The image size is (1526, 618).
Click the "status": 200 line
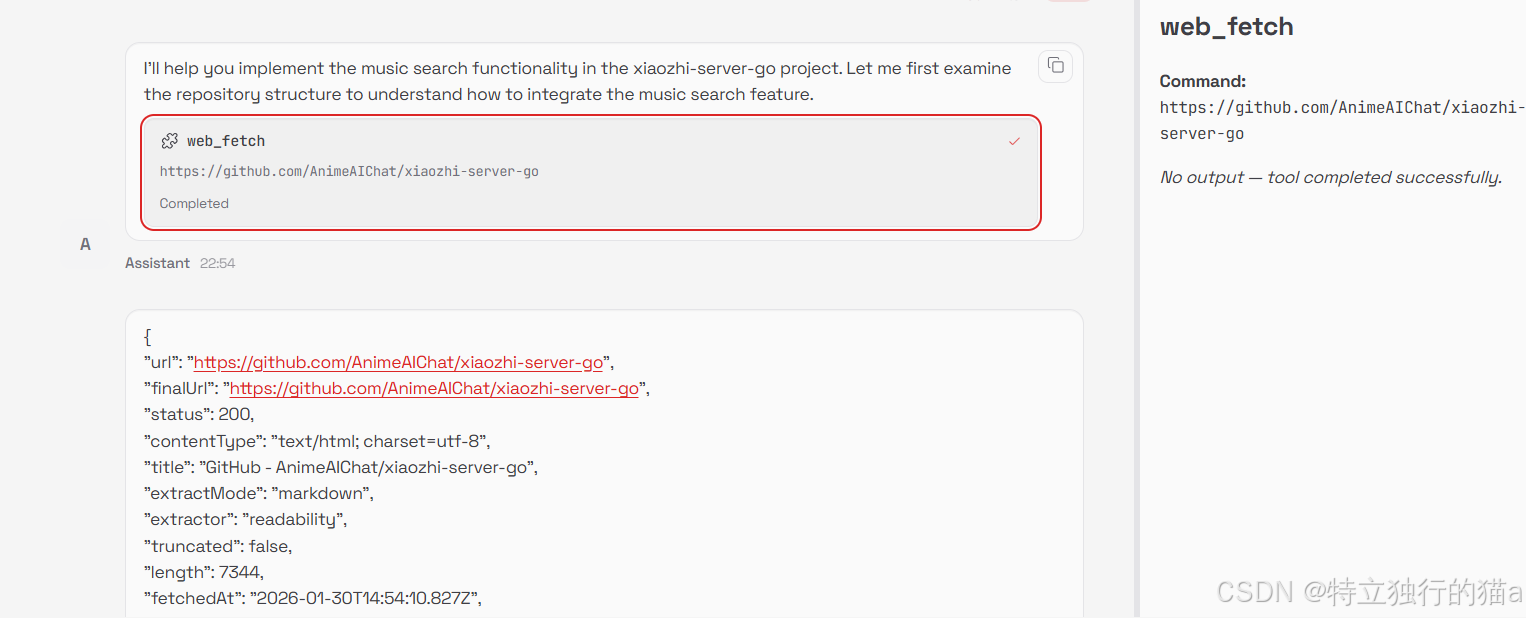[x=199, y=414]
